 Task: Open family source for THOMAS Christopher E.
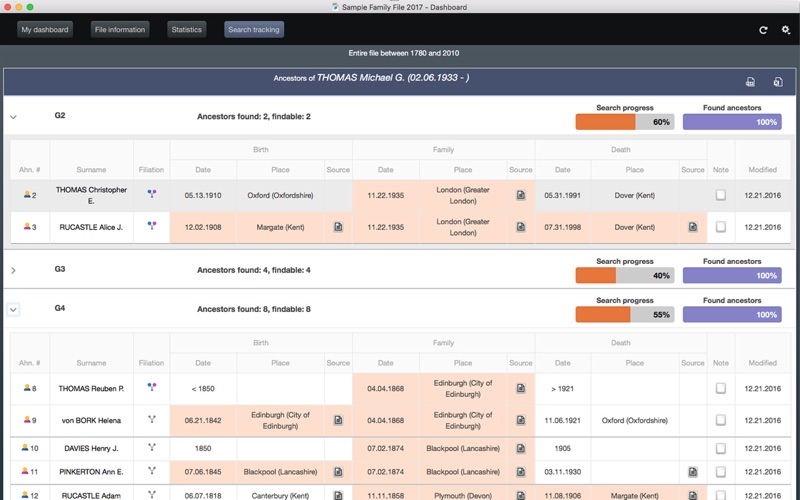click(521, 195)
